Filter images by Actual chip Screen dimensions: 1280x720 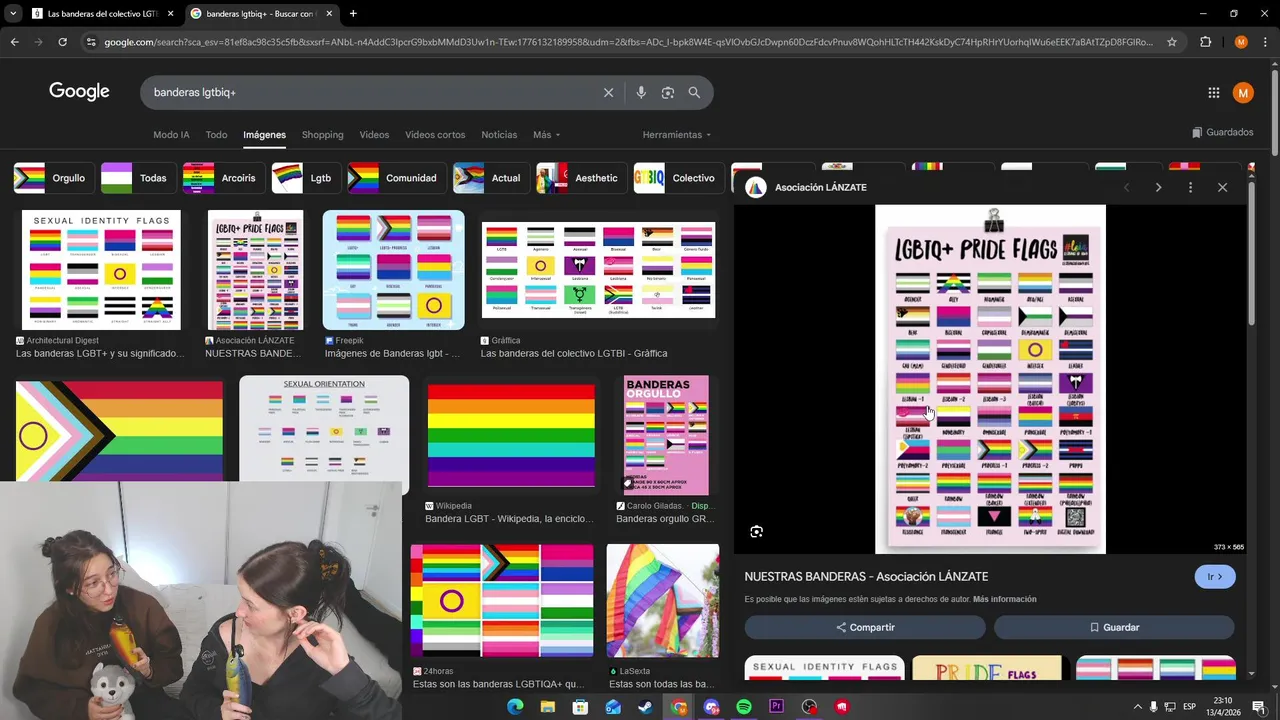tap(490, 178)
